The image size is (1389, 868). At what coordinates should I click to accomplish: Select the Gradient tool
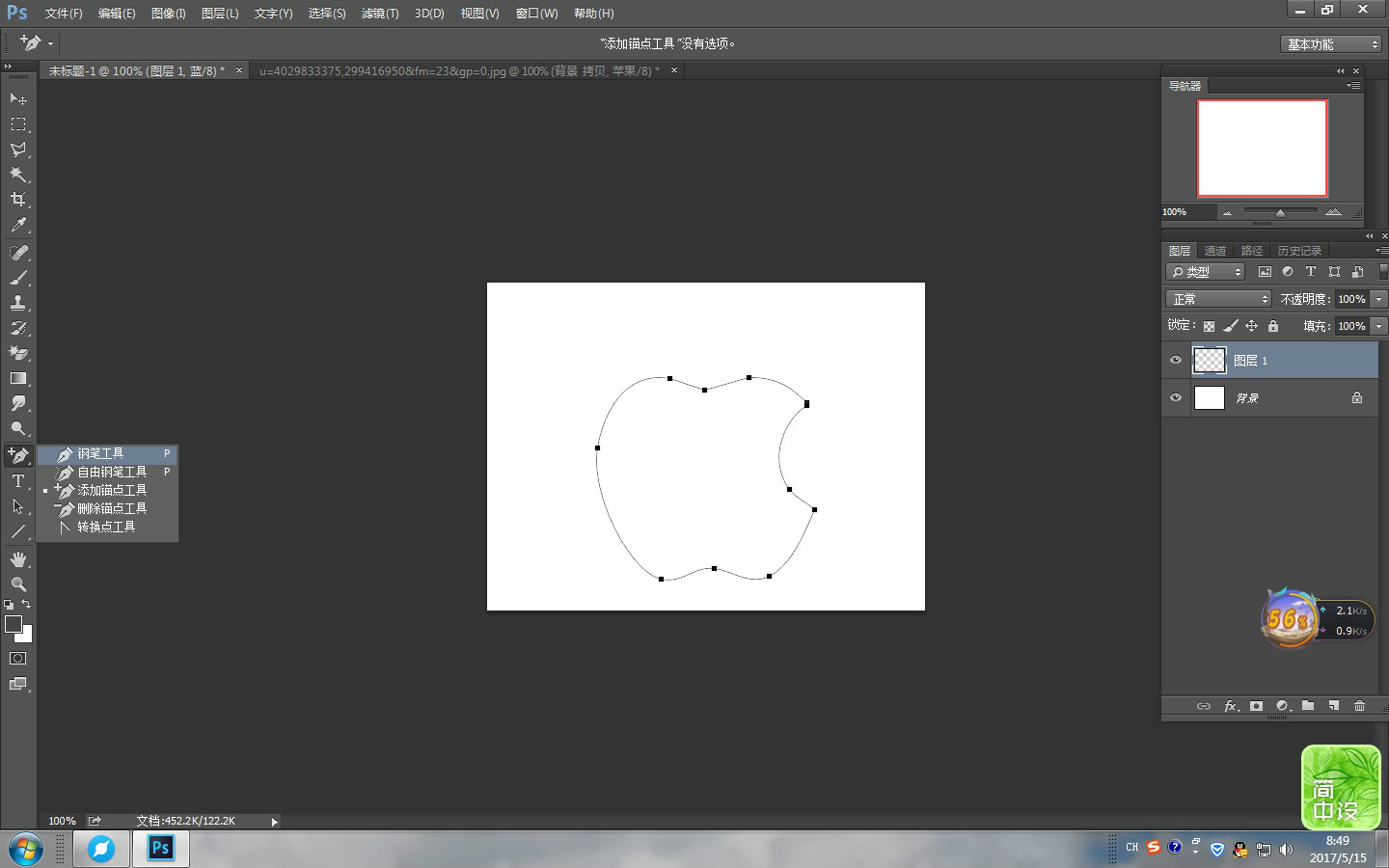[18, 378]
